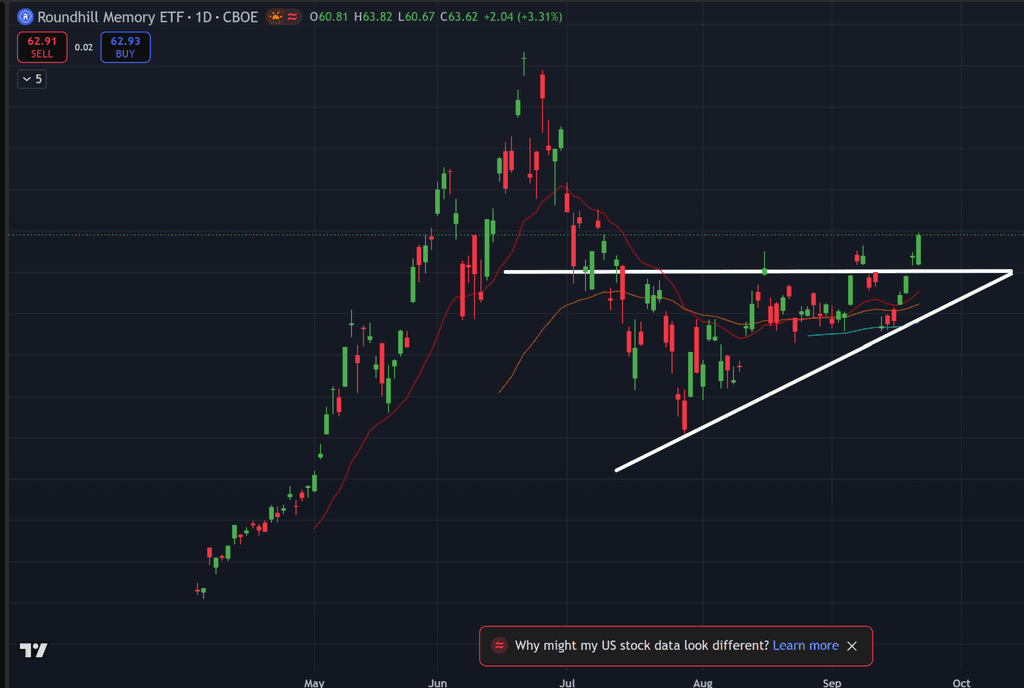Image resolution: width=1024 pixels, height=688 pixels.
Task: Click the May label on time axis
Action: pyautogui.click(x=314, y=683)
